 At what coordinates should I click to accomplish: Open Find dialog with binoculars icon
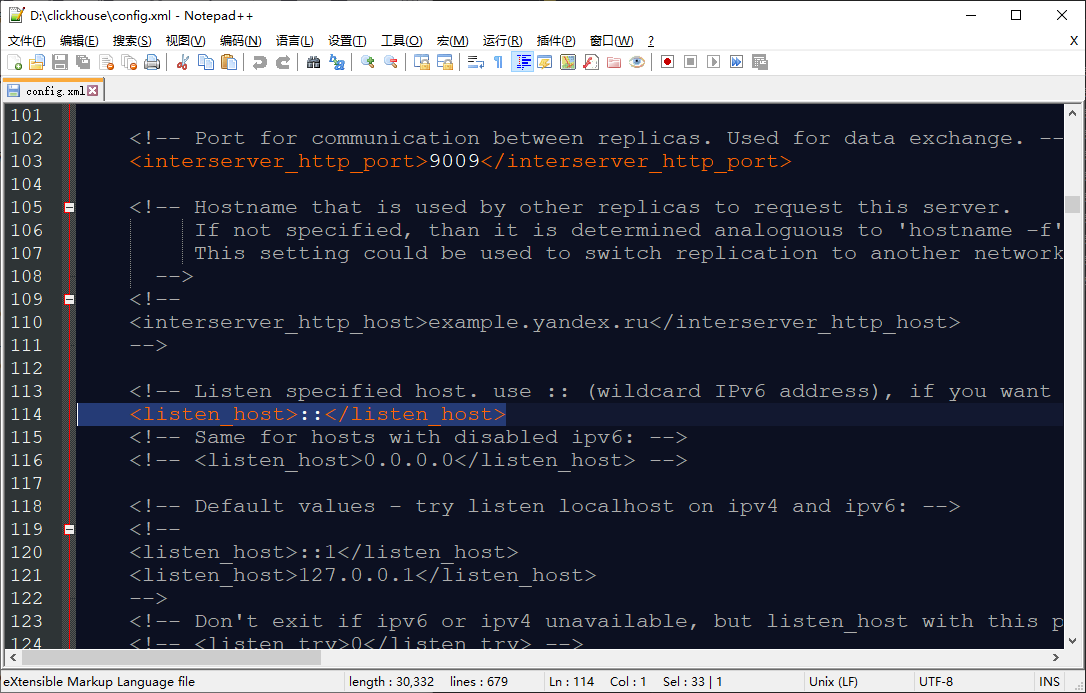click(313, 62)
